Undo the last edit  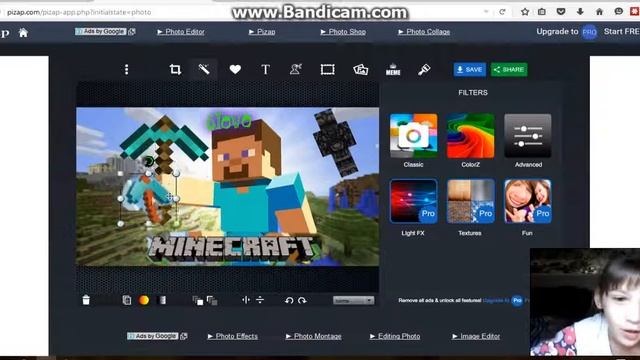point(289,300)
